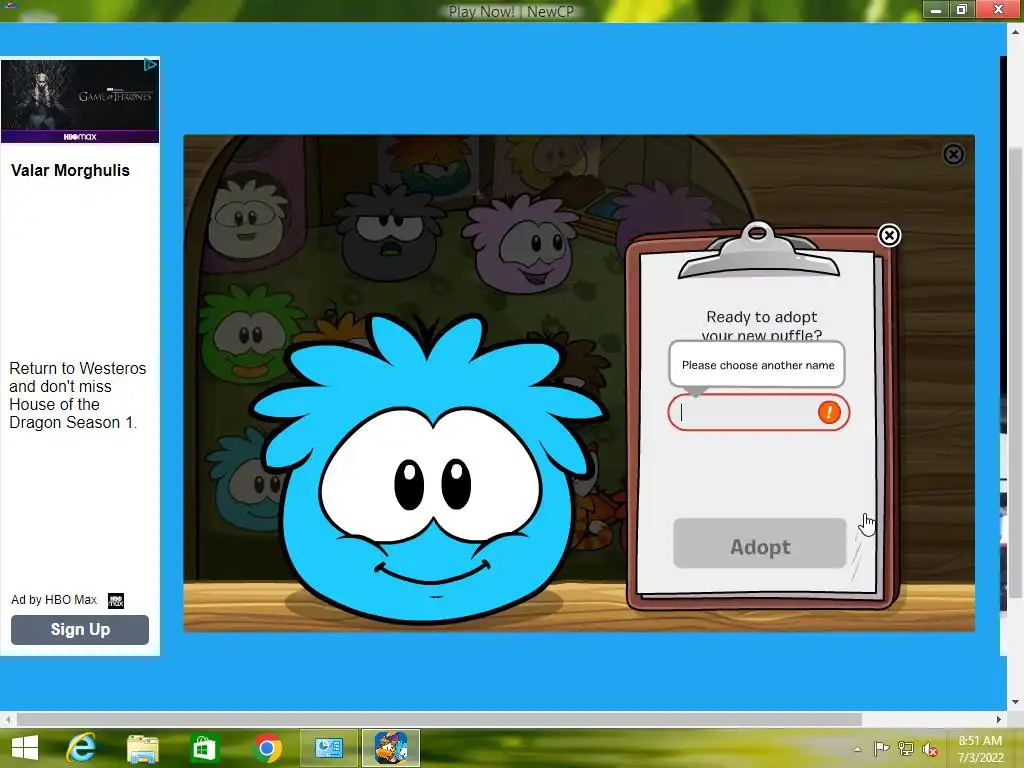Image resolution: width=1024 pixels, height=768 pixels.
Task: Close the adoption clipboard dialog
Action: (x=889, y=235)
